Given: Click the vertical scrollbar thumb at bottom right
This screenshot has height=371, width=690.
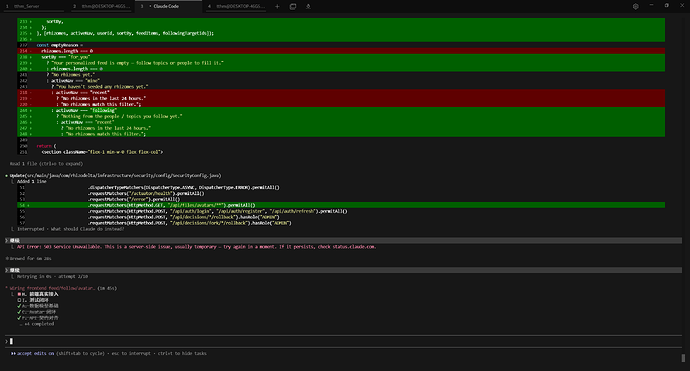Looking at the screenshot, I should pos(683,358).
